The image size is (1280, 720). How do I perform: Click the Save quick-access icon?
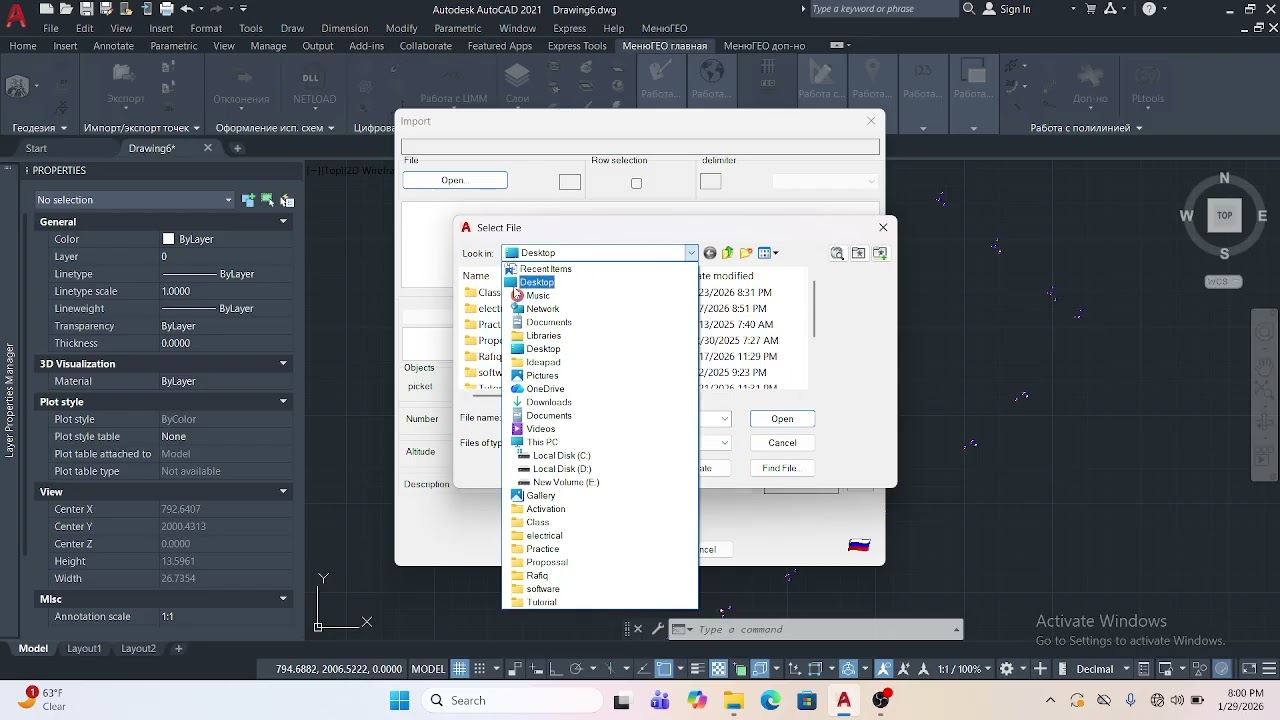point(87,9)
